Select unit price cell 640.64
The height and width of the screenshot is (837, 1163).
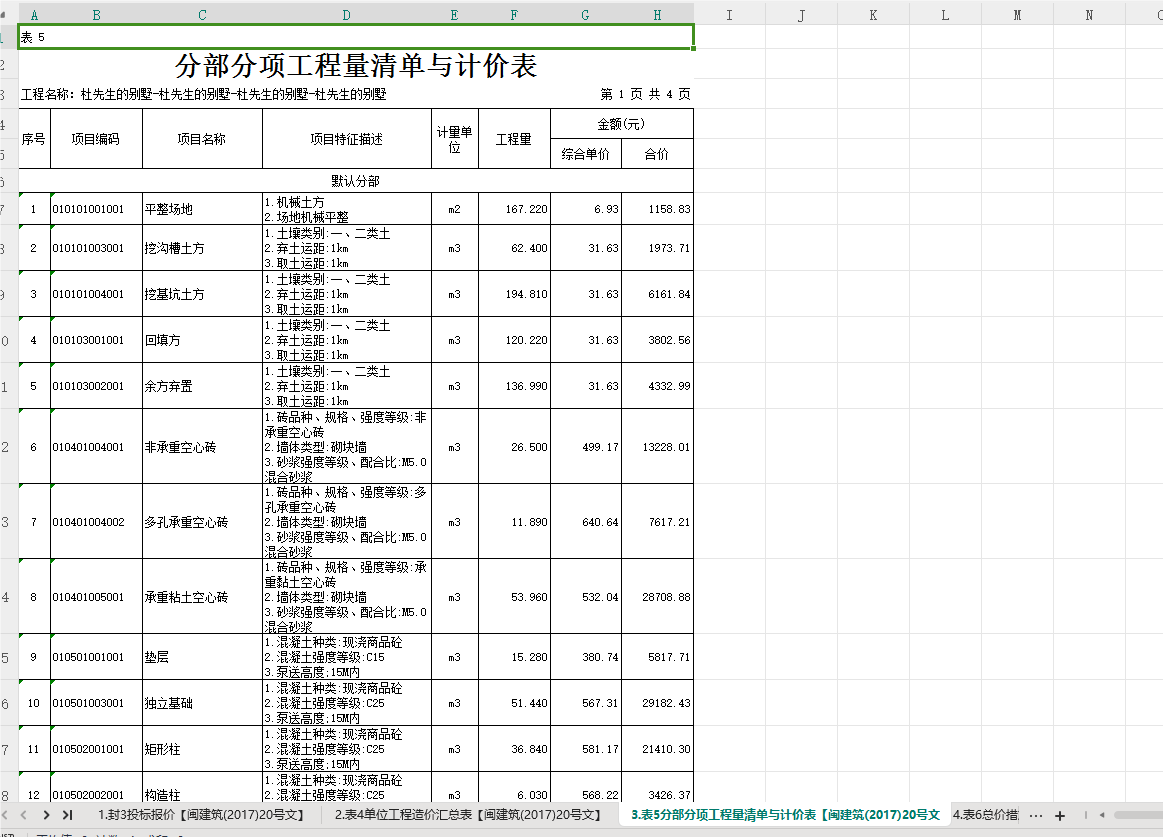pyautogui.click(x=586, y=522)
